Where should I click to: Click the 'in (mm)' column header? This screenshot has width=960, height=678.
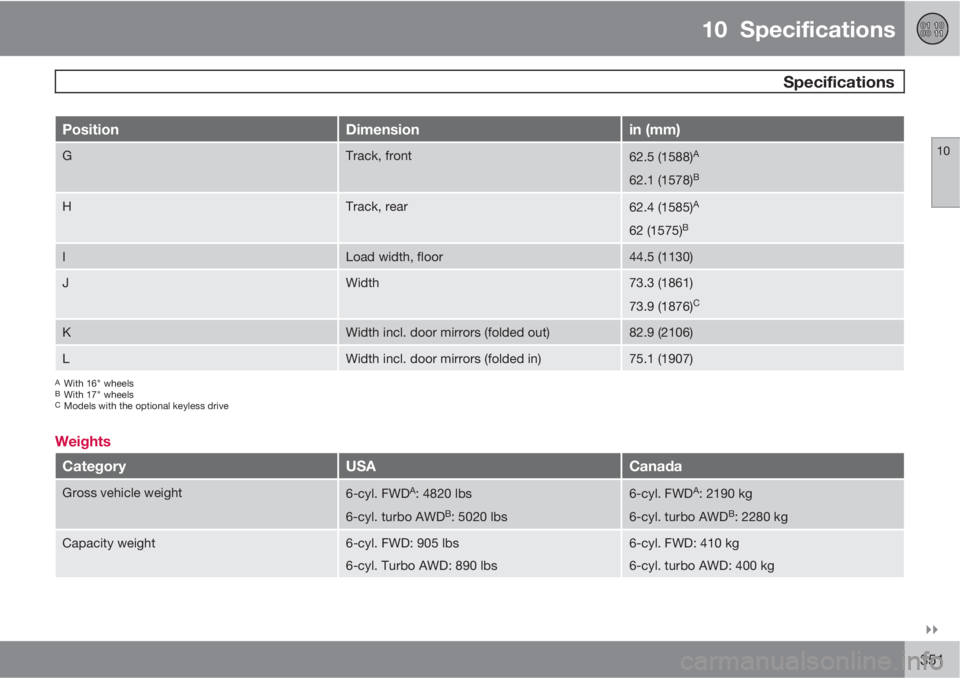pyautogui.click(x=763, y=129)
